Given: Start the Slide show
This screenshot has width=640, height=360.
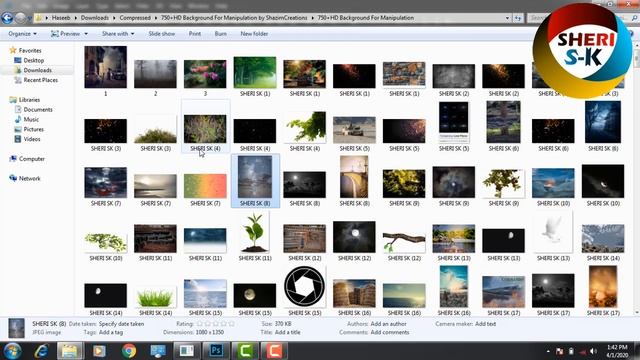Looking at the screenshot, I should point(162,34).
